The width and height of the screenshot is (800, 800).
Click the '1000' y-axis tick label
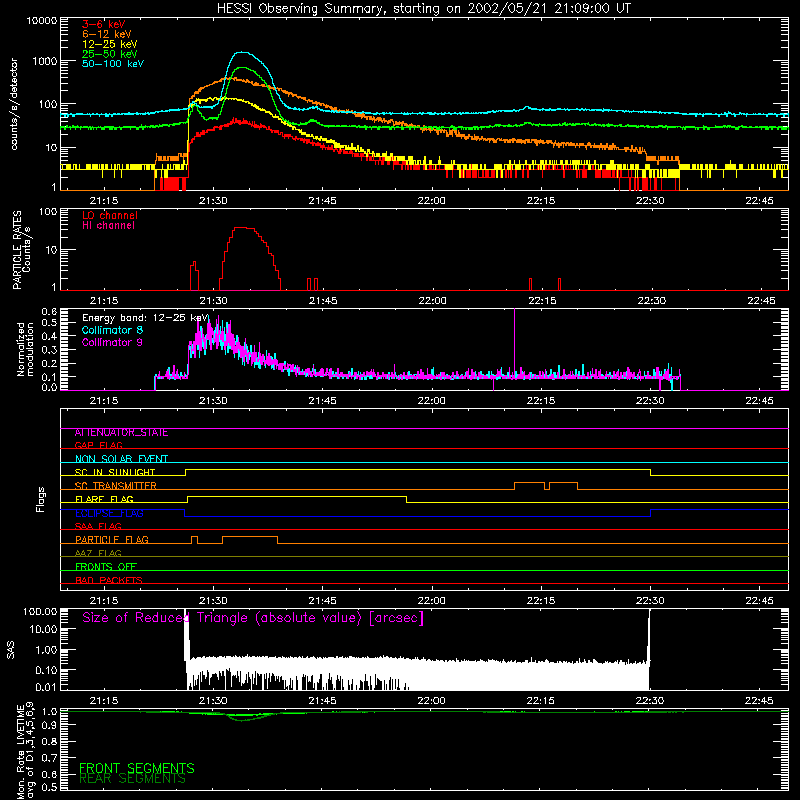pyautogui.click(x=45, y=61)
